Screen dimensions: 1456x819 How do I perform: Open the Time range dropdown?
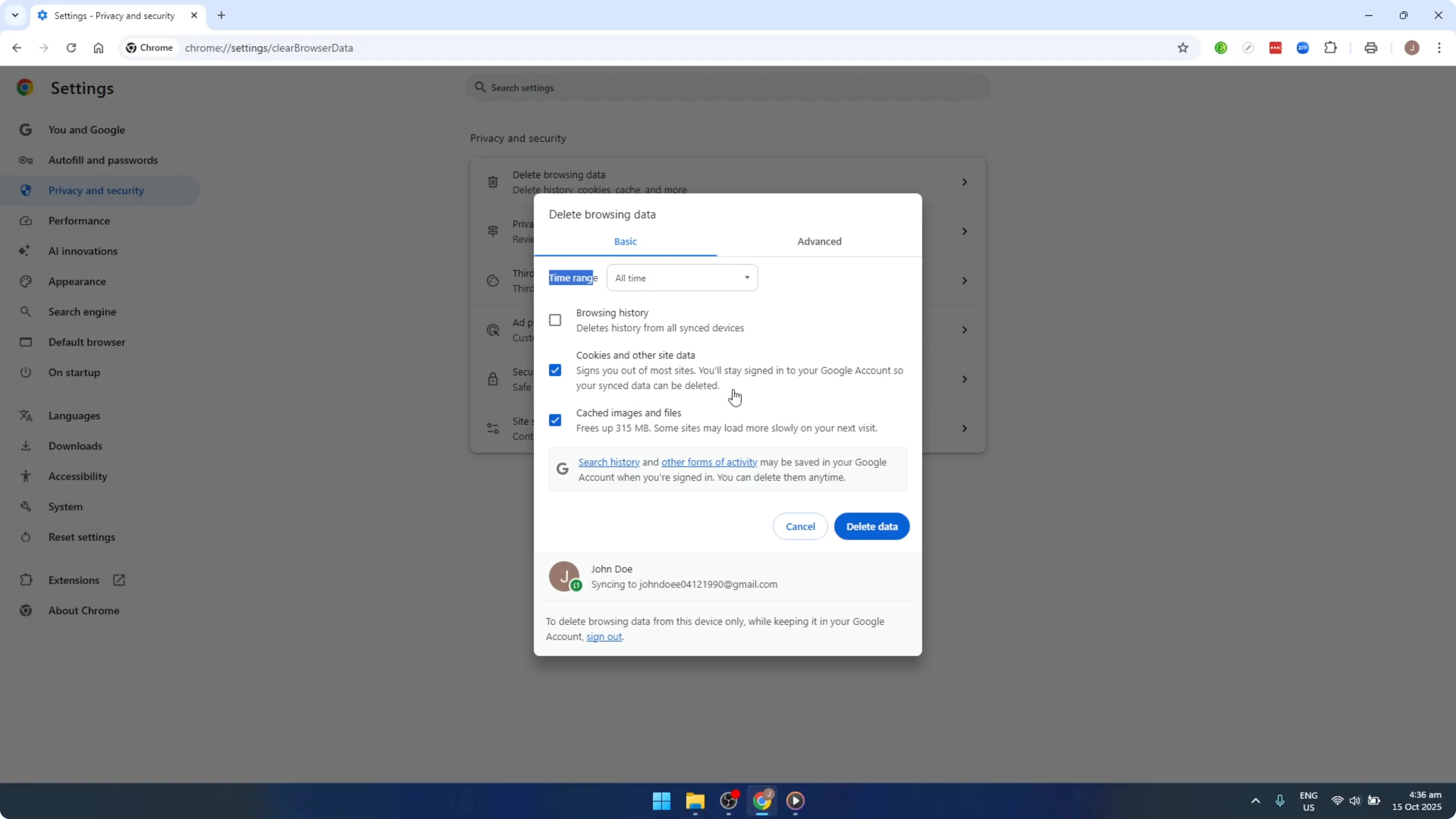pos(682,277)
